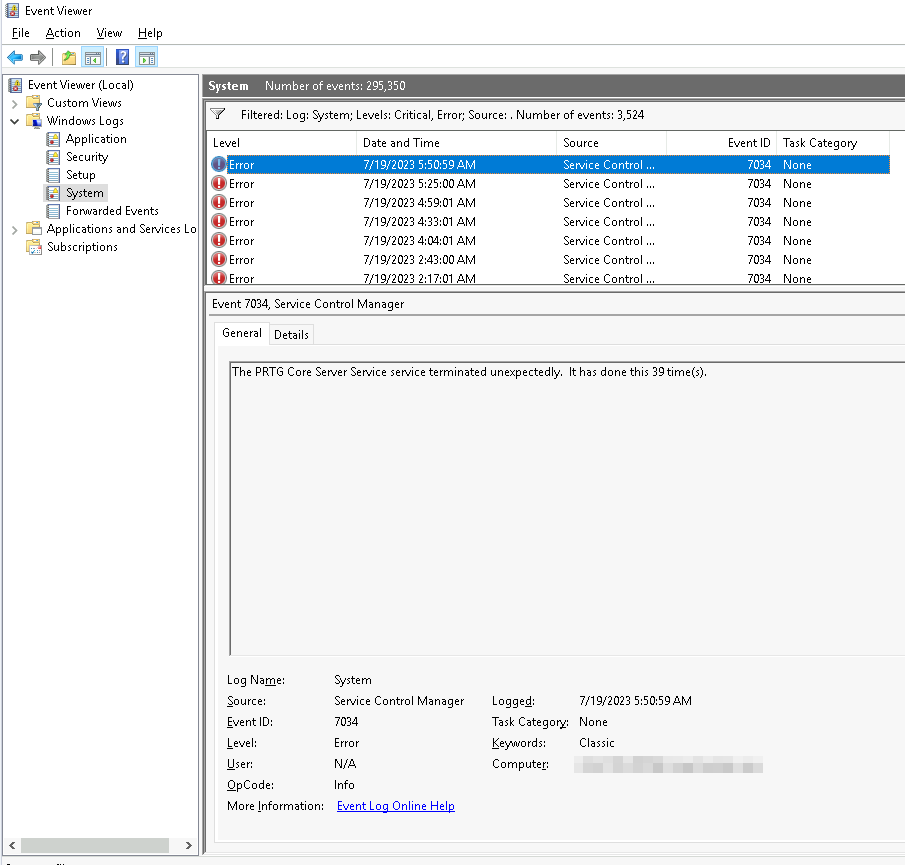Open the Help menu

[x=150, y=33]
